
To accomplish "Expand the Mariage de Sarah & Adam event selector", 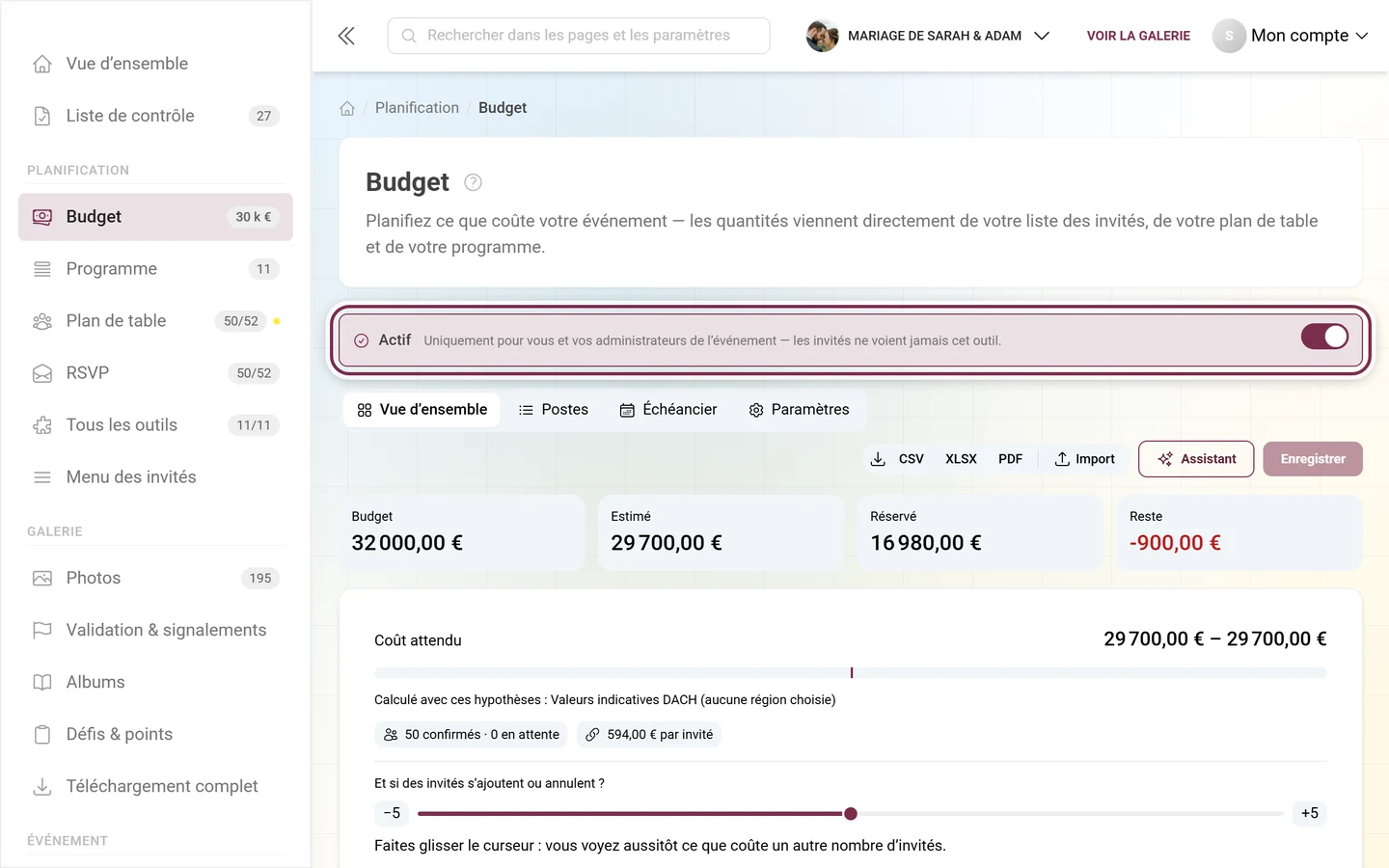I will click(x=928, y=36).
